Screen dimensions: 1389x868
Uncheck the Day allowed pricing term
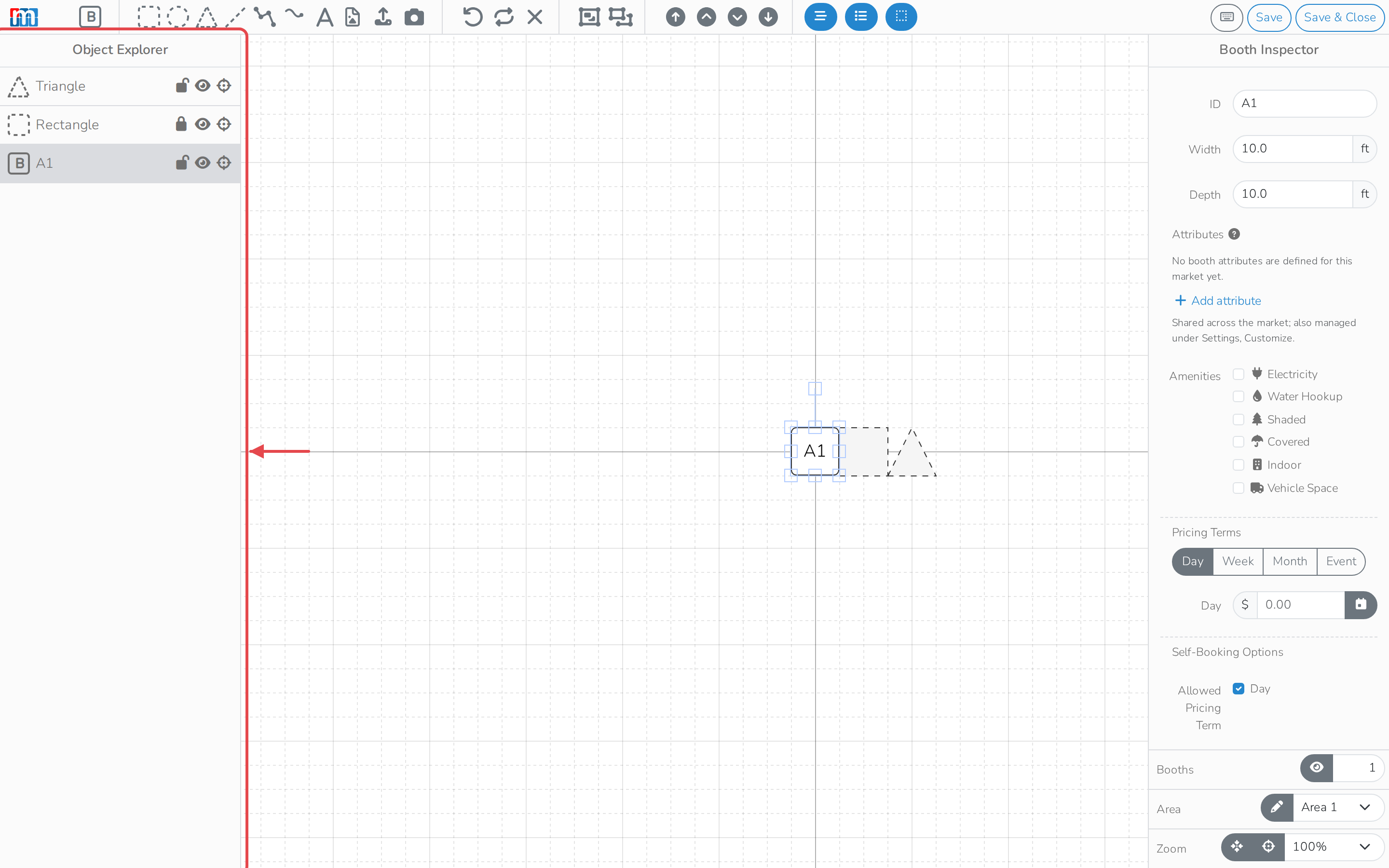[x=1239, y=688]
